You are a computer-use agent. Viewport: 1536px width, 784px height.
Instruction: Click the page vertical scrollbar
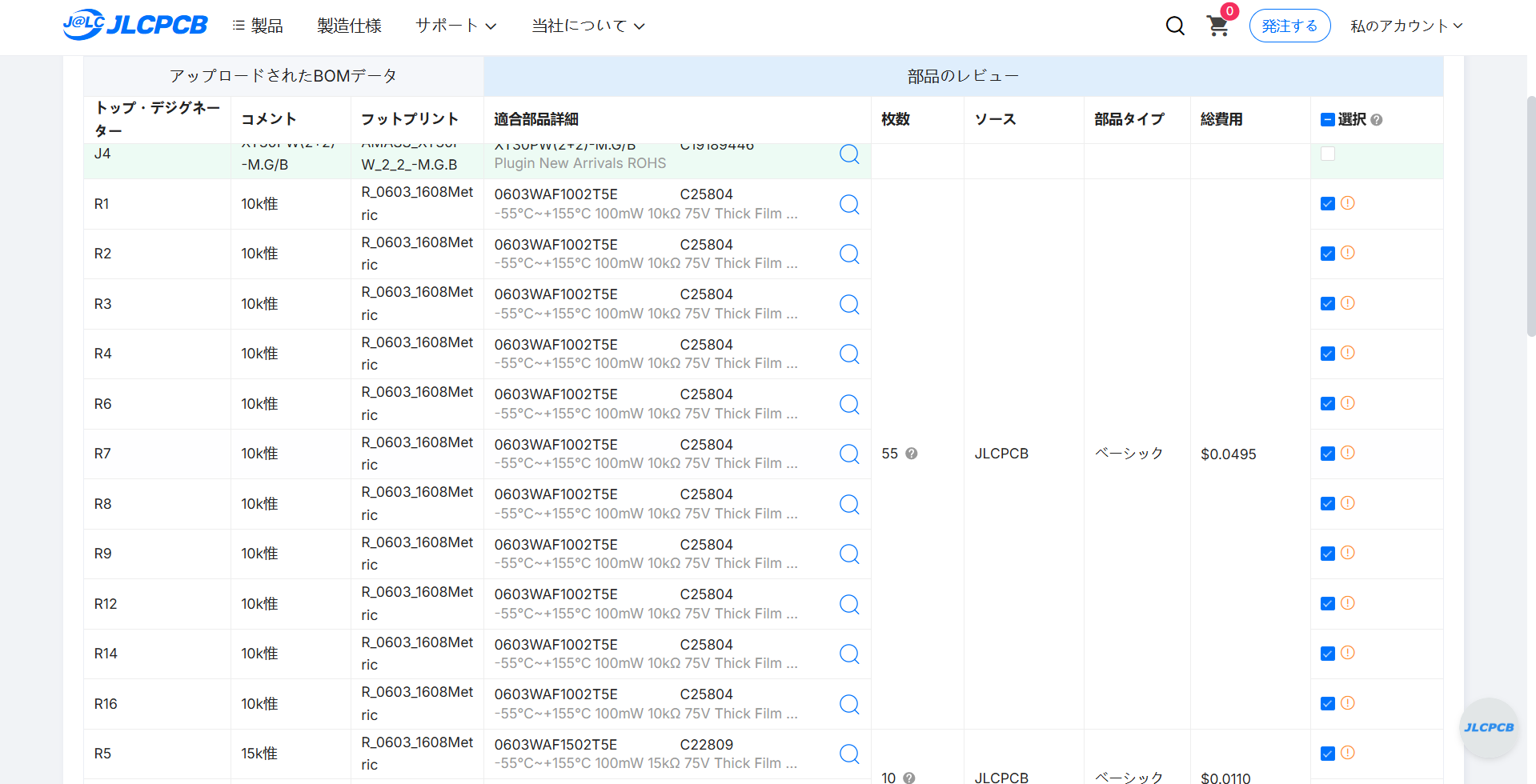click(x=1530, y=216)
